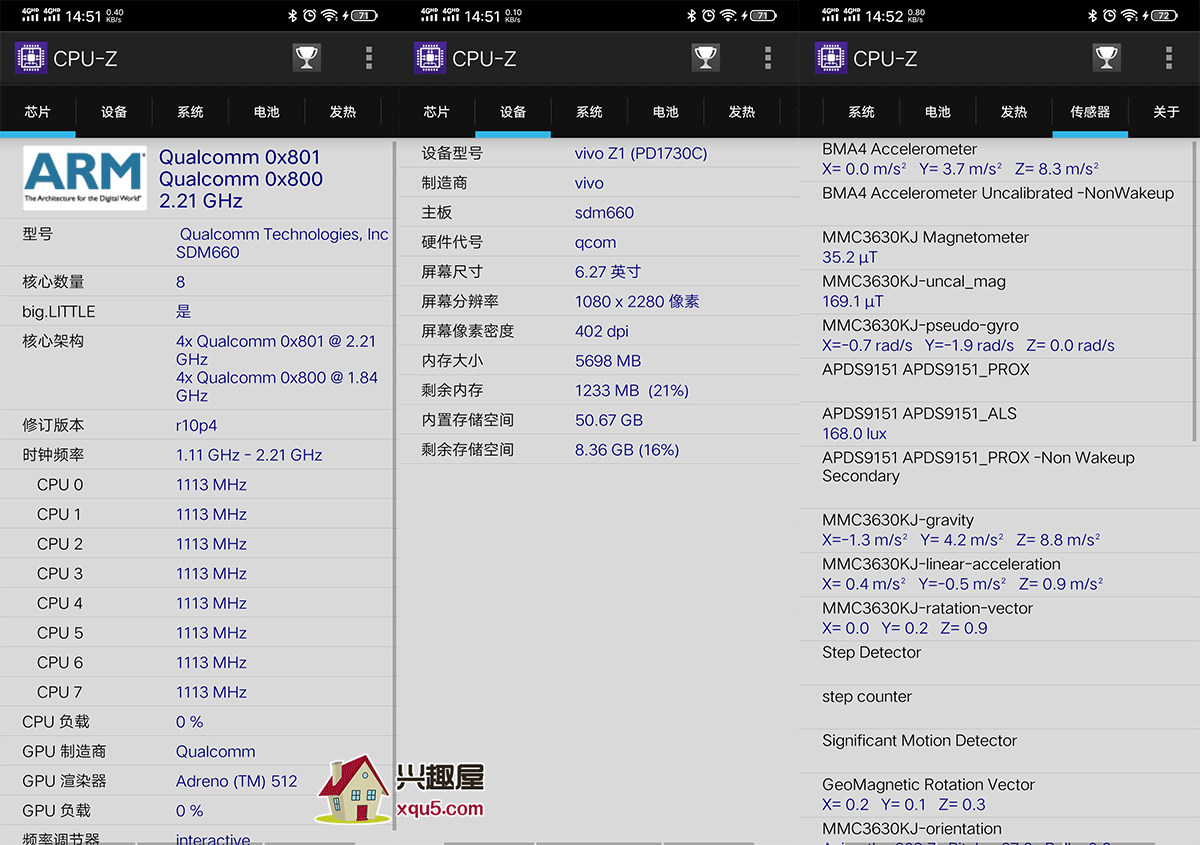Tap the Bluetooth status icon in the right screen

1092,15
